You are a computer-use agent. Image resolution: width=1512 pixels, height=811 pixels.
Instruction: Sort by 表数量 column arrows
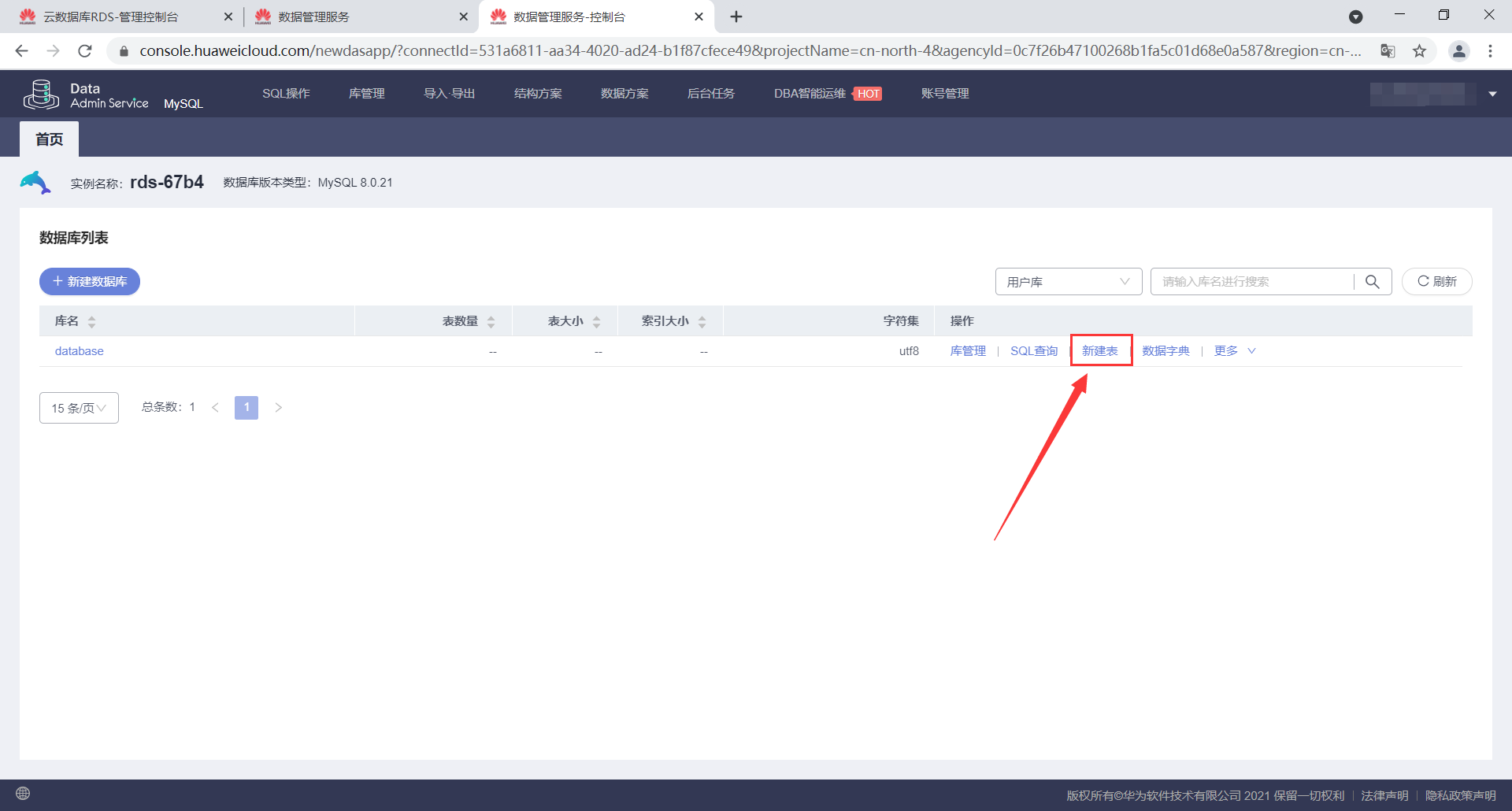491,321
